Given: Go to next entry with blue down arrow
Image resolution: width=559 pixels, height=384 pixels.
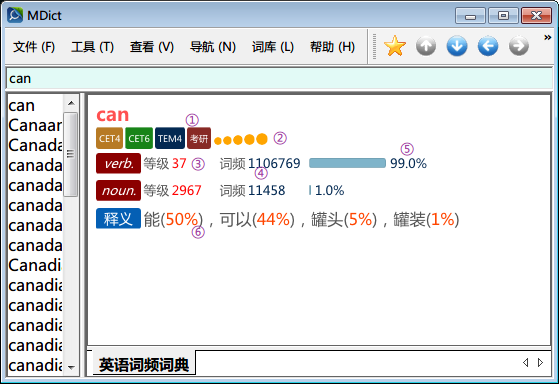Looking at the screenshot, I should (457, 46).
